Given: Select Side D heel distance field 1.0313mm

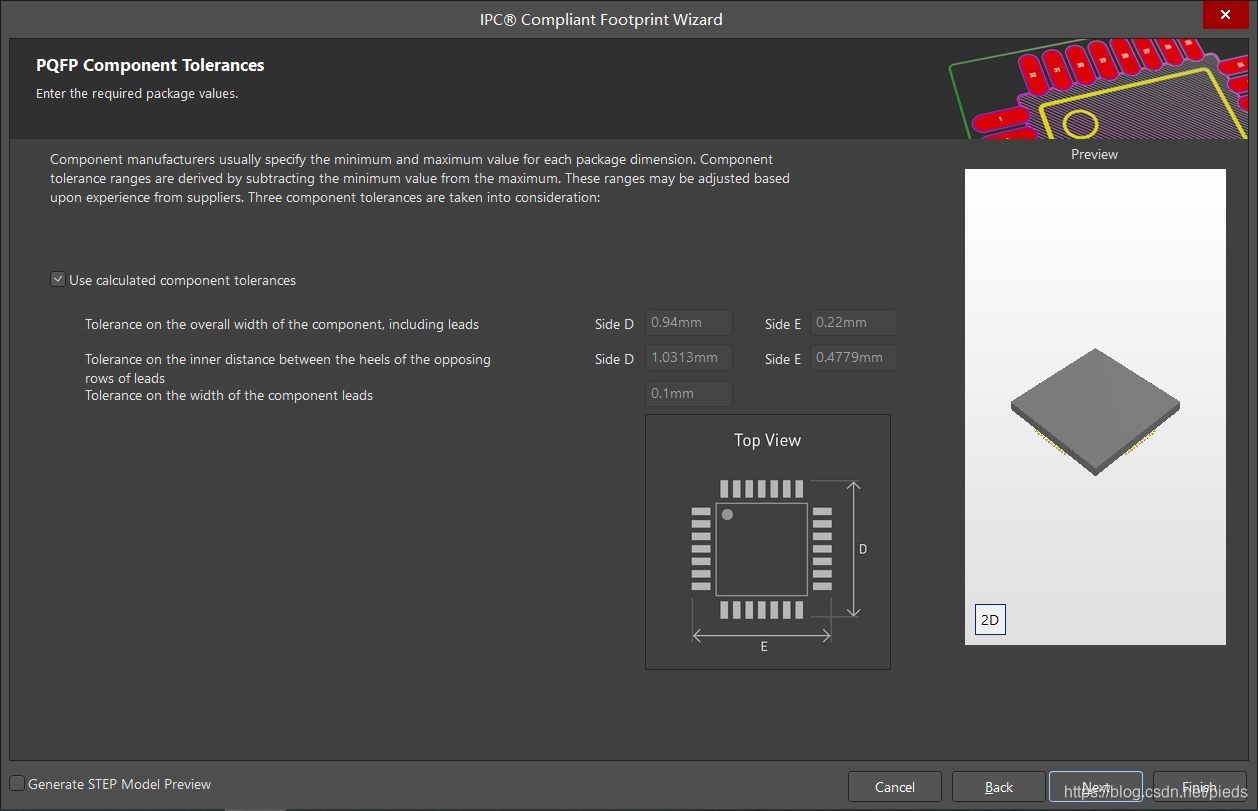Looking at the screenshot, I should [x=689, y=358].
